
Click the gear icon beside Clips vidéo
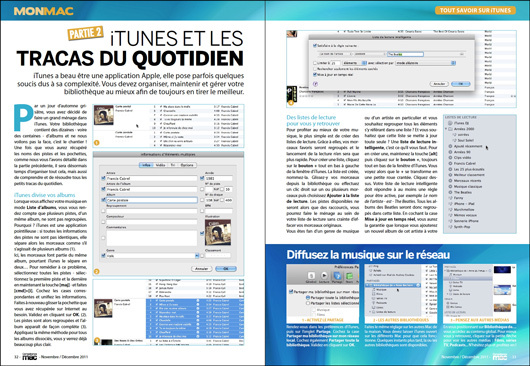450,157
